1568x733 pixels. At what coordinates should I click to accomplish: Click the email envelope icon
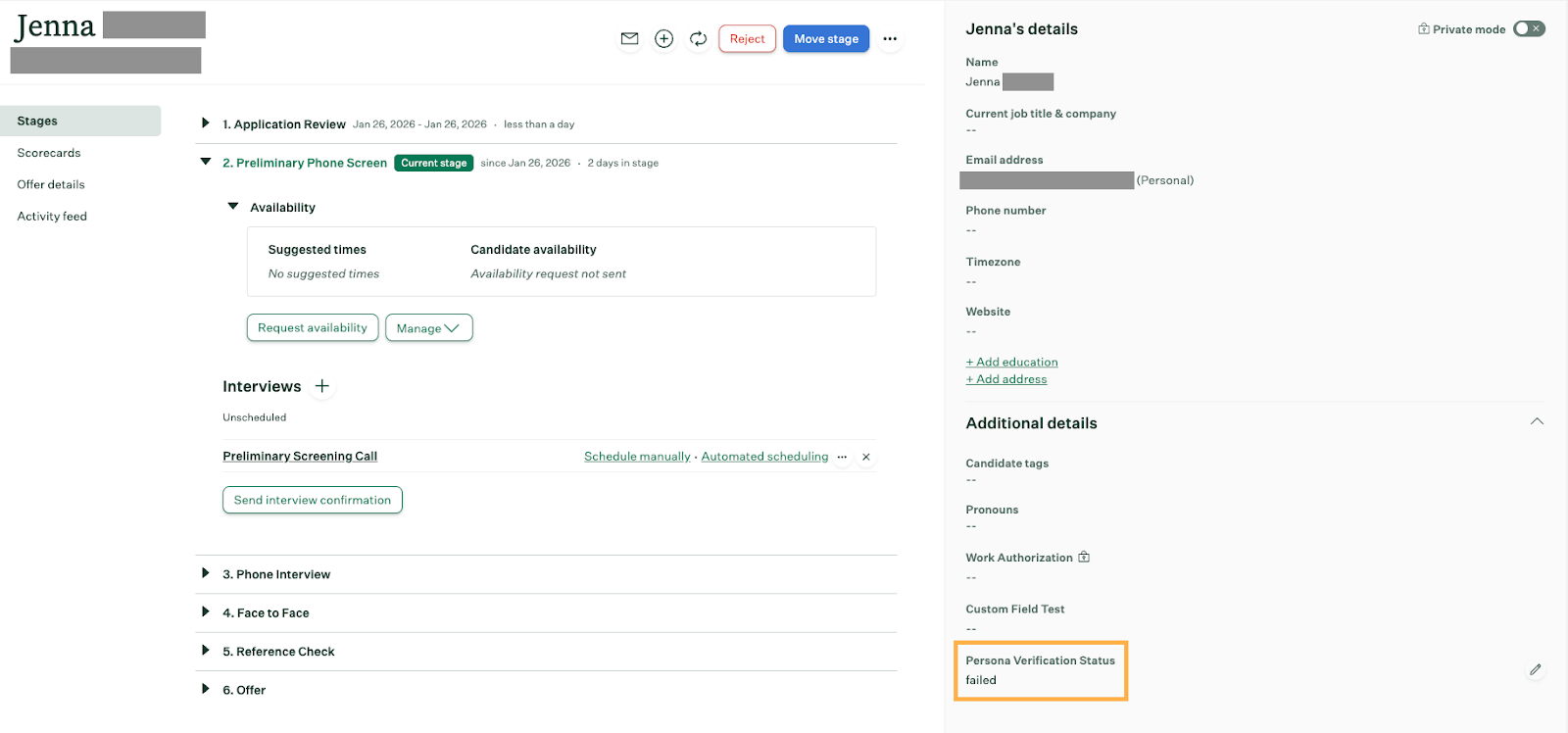[x=629, y=39]
